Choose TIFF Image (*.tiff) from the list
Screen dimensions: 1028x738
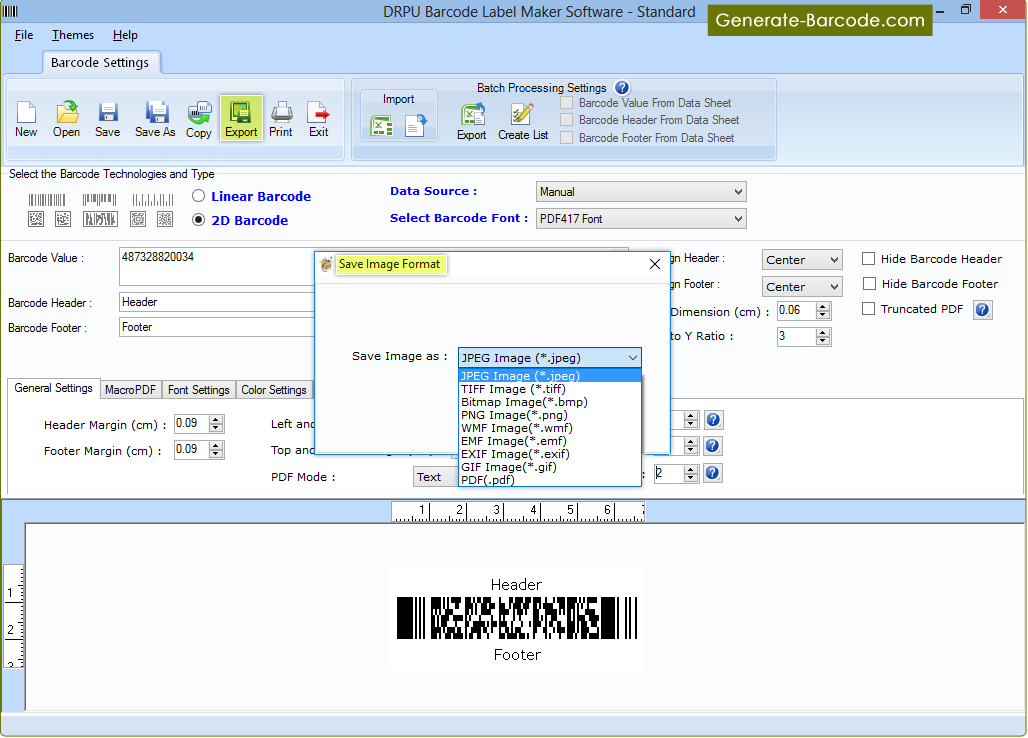click(x=549, y=389)
